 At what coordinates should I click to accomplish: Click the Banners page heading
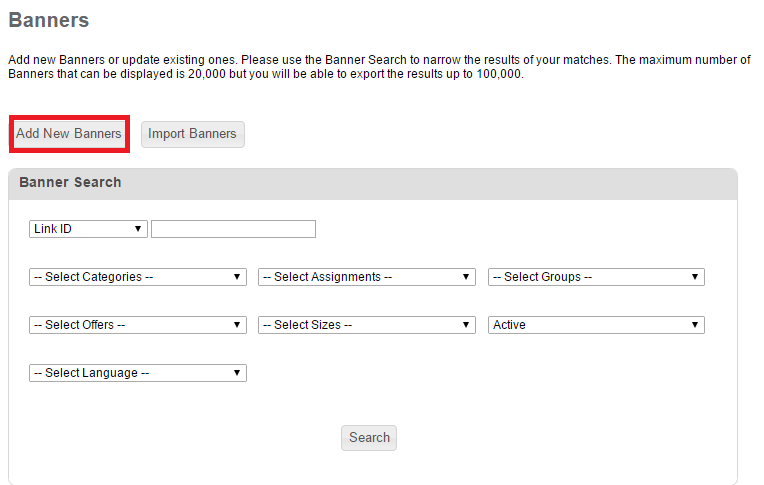tap(49, 20)
